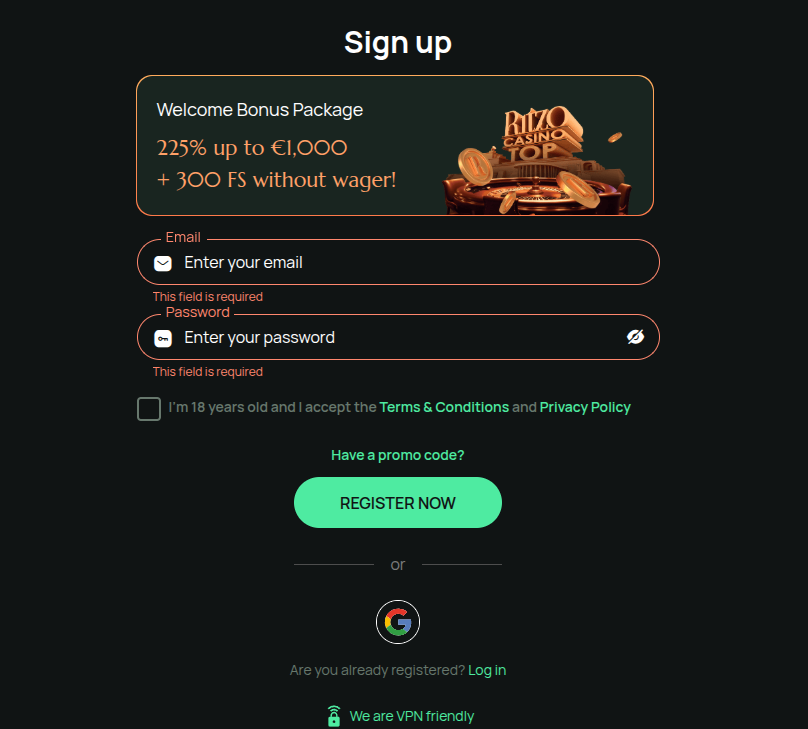Click the Welcome Bonus Package title
The image size is (808, 729).
point(260,110)
